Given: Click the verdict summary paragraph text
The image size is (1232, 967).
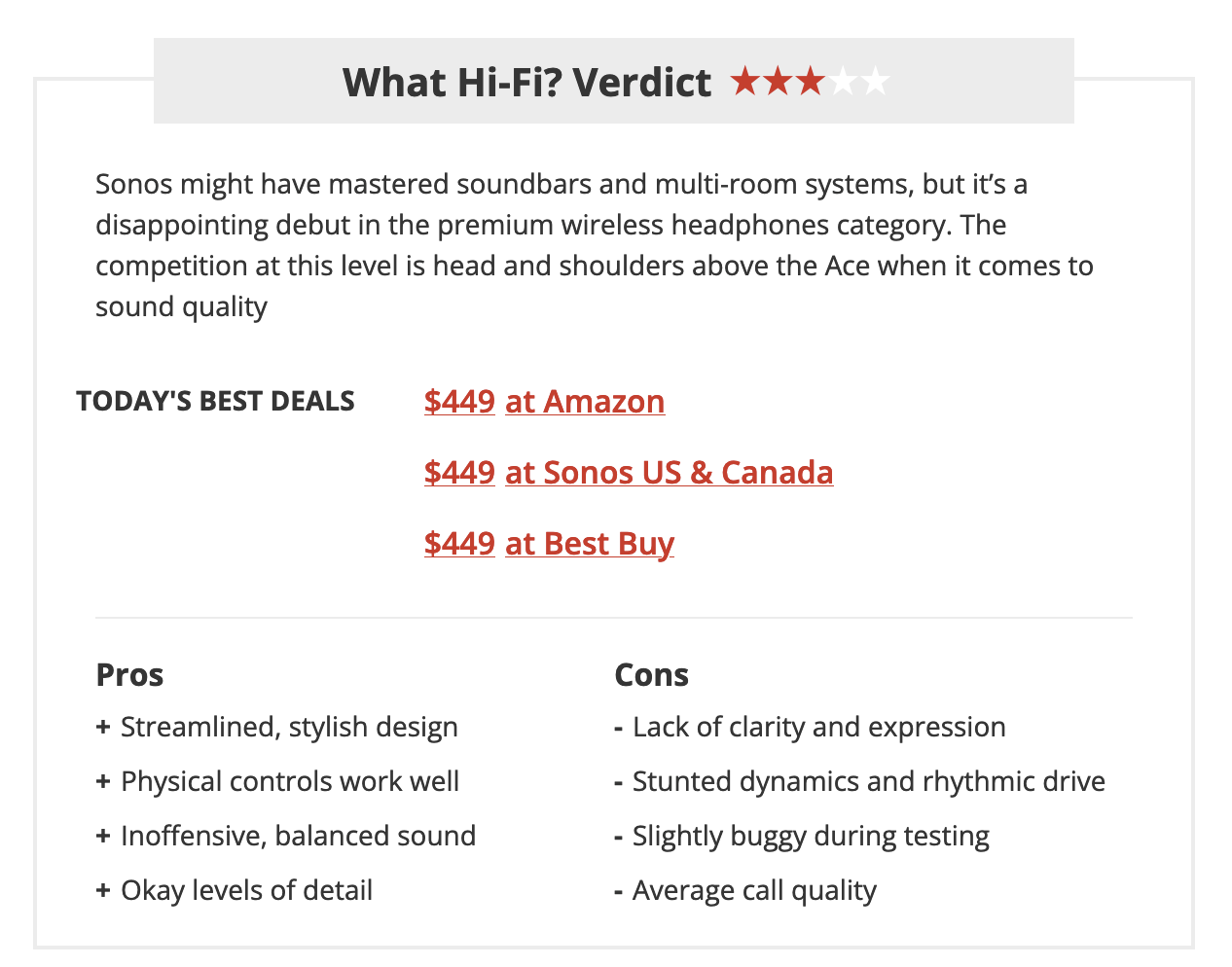Looking at the screenshot, I should [x=595, y=245].
